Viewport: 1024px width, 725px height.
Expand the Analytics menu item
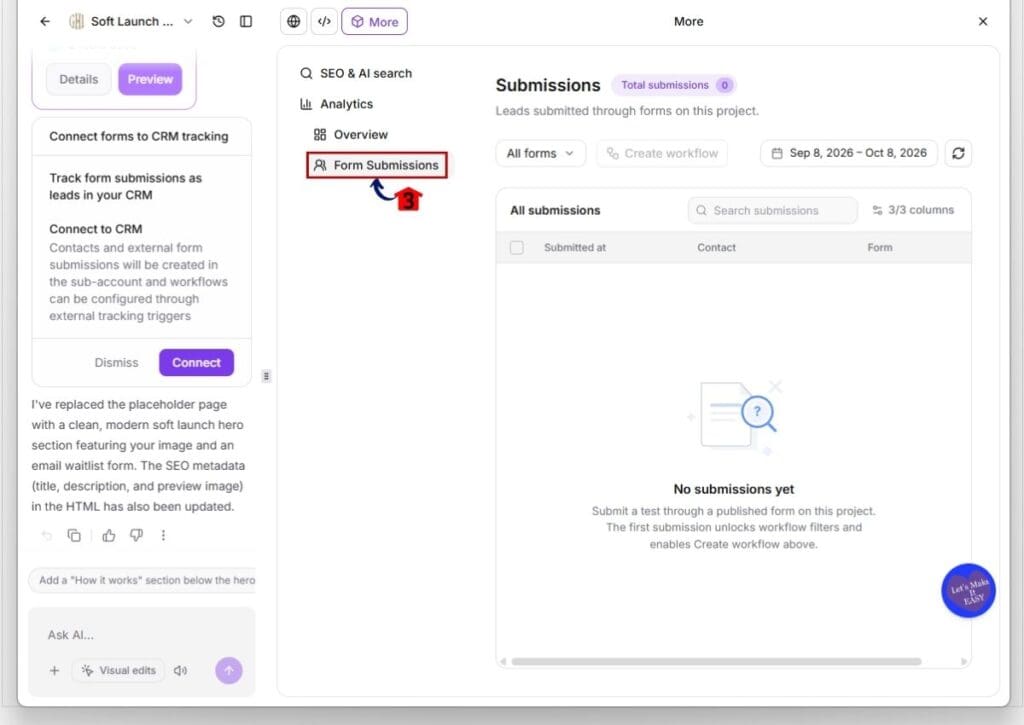[x=337, y=104]
